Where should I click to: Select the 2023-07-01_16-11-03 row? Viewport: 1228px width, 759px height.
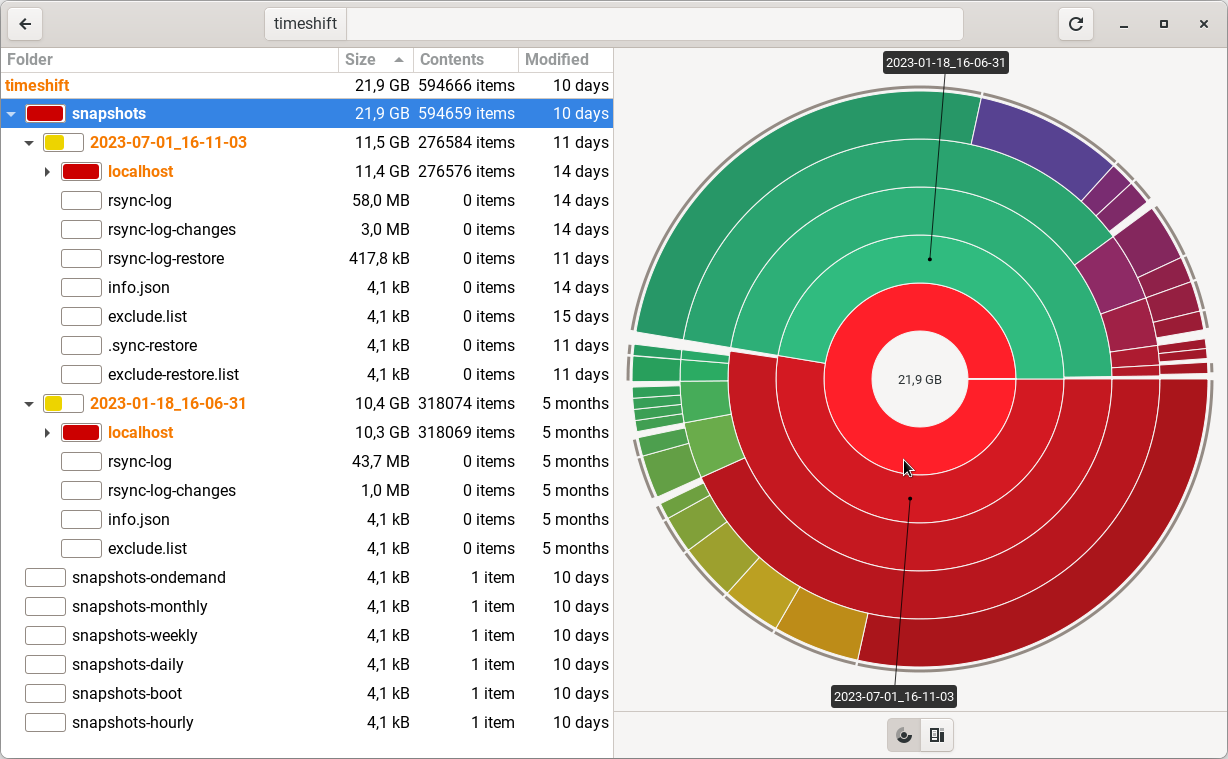(306, 143)
